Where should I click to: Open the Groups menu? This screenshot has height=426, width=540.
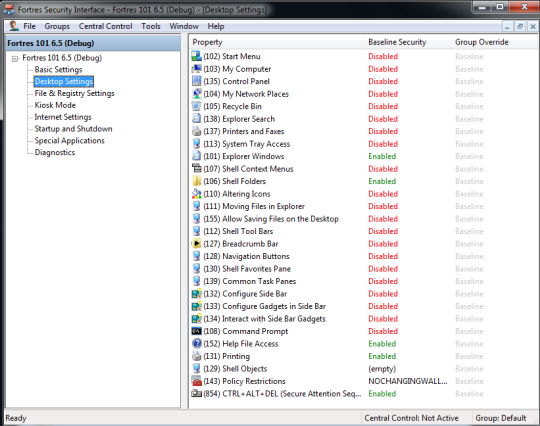[x=57, y=26]
